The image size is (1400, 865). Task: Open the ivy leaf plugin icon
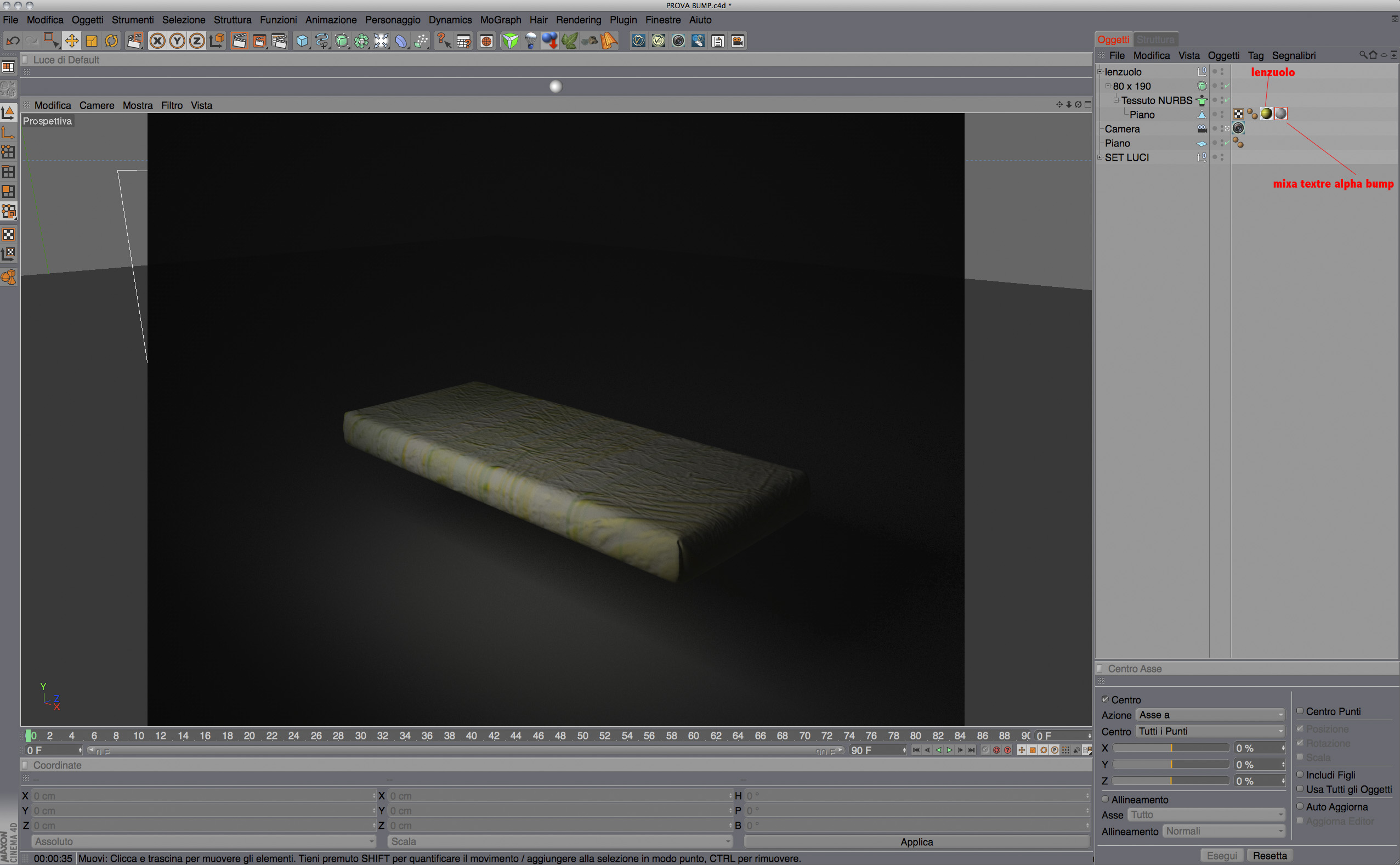(x=569, y=41)
